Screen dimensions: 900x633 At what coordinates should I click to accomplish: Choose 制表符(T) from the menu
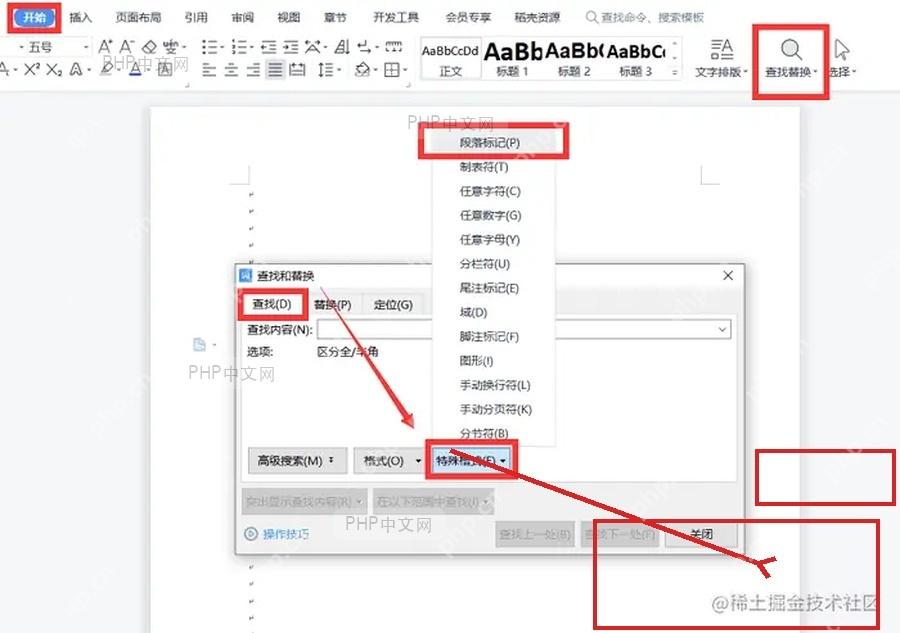coord(494,167)
